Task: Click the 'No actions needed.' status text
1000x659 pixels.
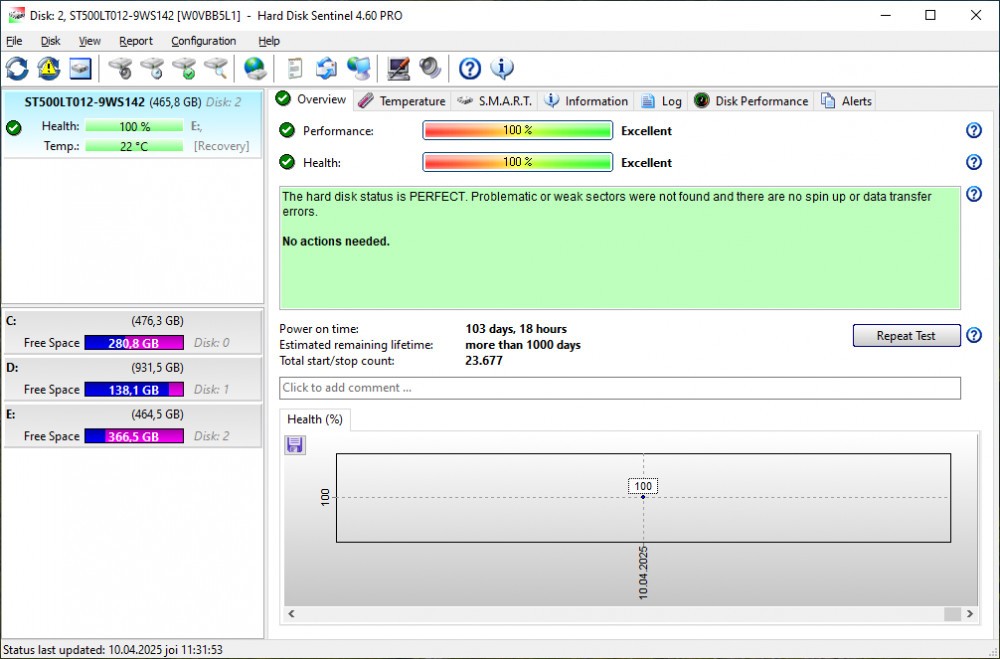Action: (x=335, y=242)
